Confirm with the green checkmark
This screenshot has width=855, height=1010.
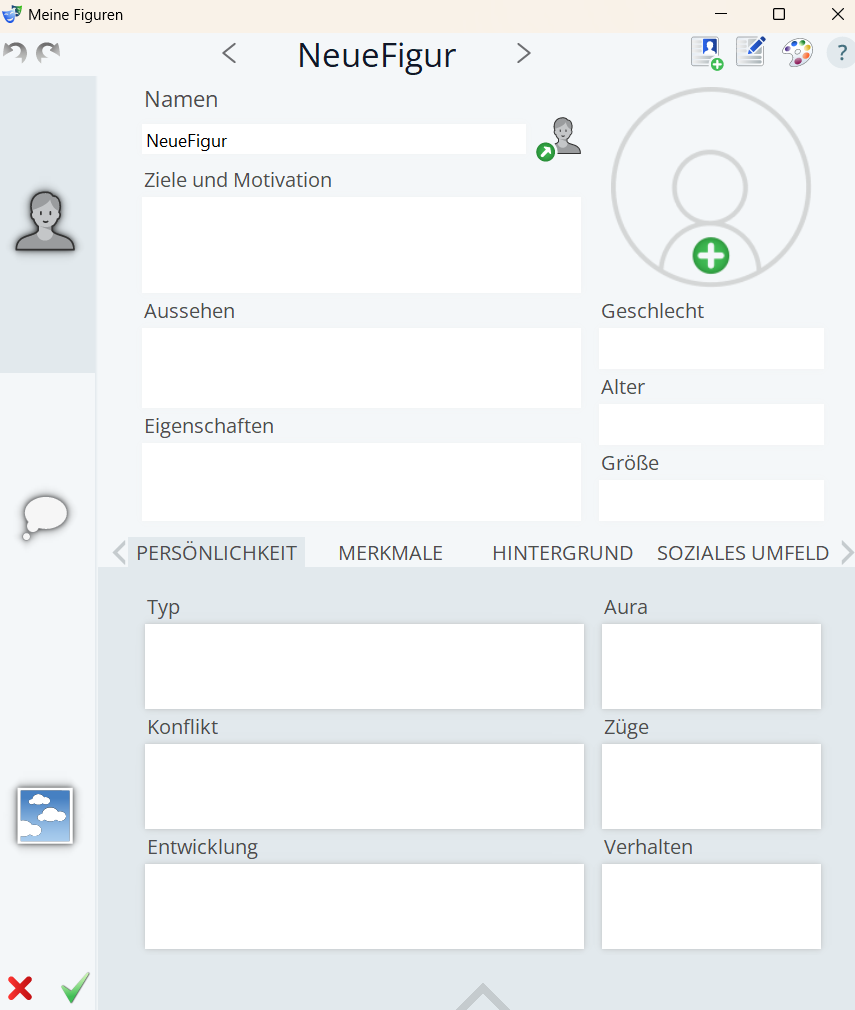coord(75,988)
